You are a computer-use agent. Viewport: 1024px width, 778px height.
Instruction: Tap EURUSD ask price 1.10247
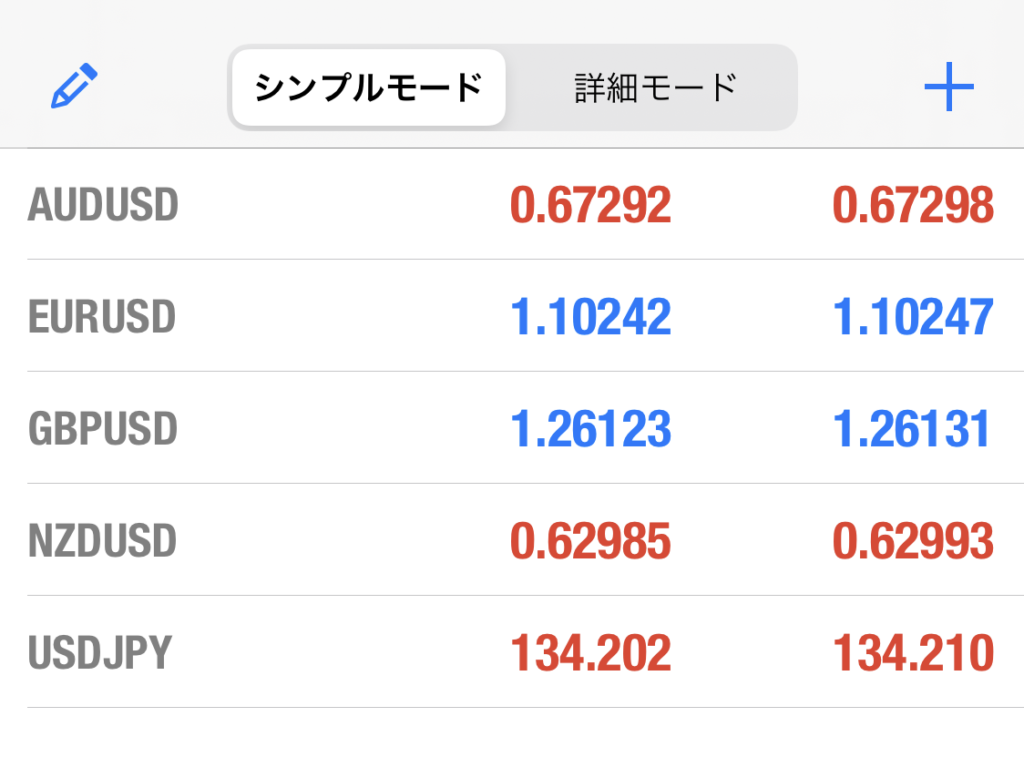(x=913, y=317)
